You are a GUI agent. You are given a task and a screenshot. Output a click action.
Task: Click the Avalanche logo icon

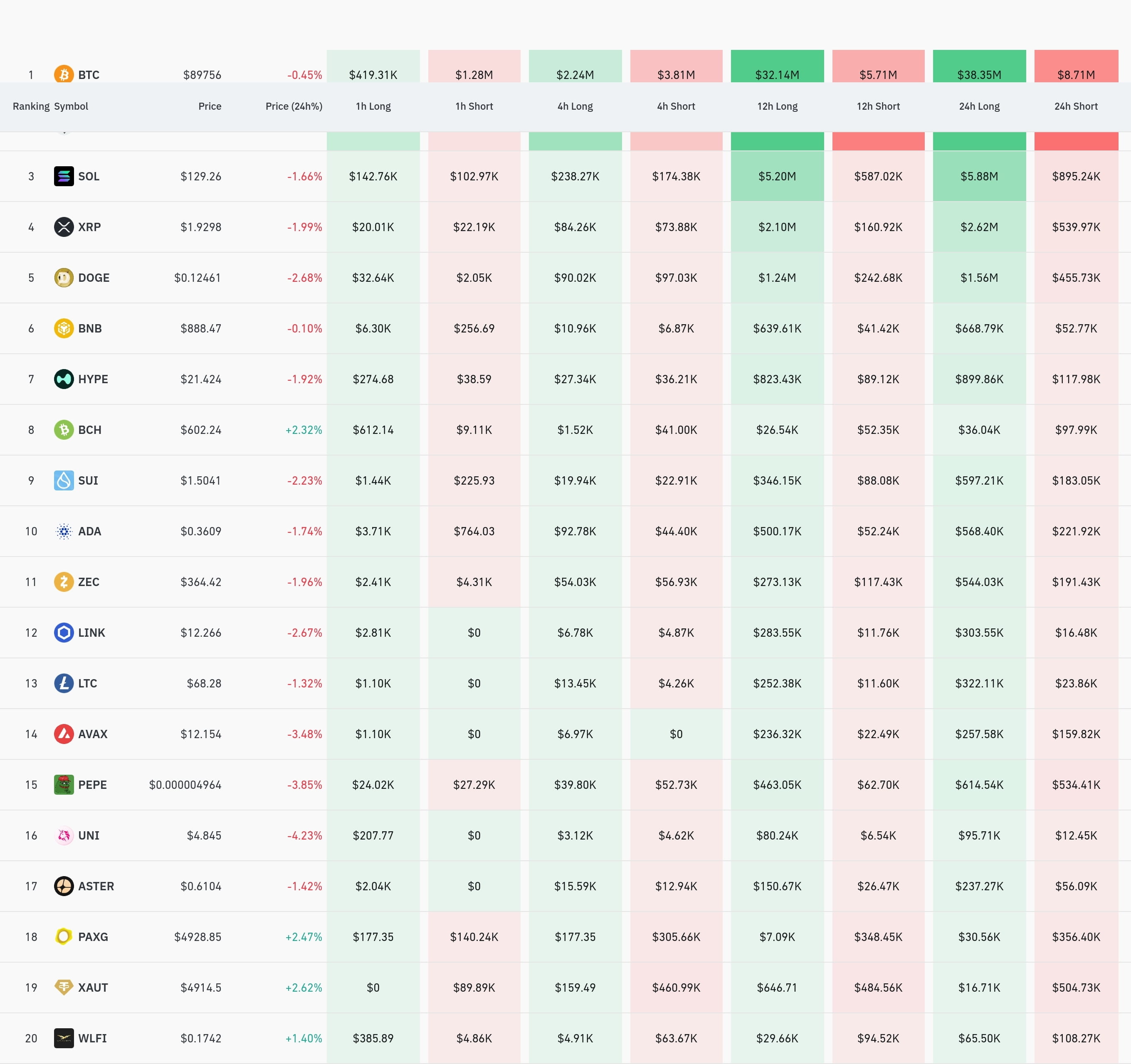tap(64, 734)
